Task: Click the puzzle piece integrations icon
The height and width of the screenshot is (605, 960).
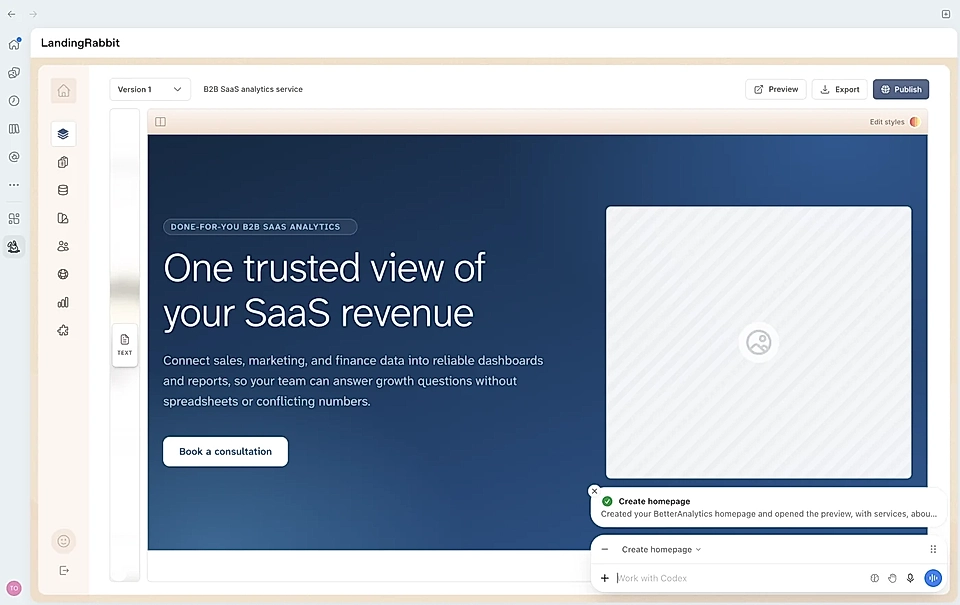Action: coord(63,331)
